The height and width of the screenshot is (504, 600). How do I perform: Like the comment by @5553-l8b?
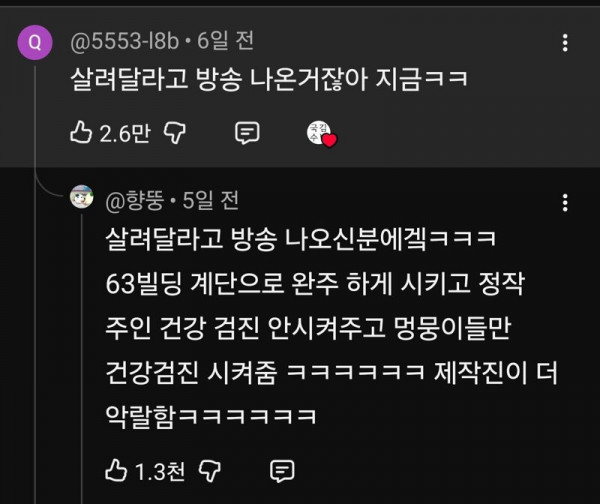(x=81, y=132)
